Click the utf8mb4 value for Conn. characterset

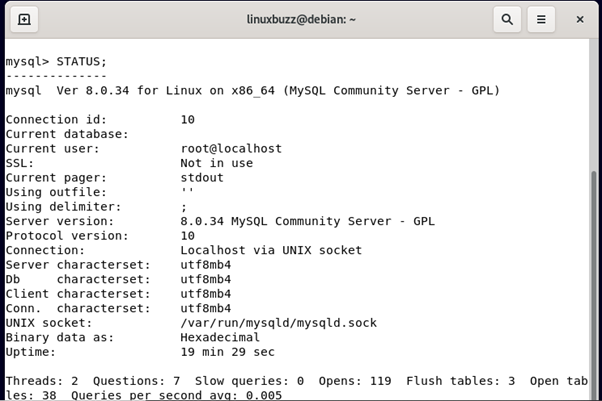206,308
